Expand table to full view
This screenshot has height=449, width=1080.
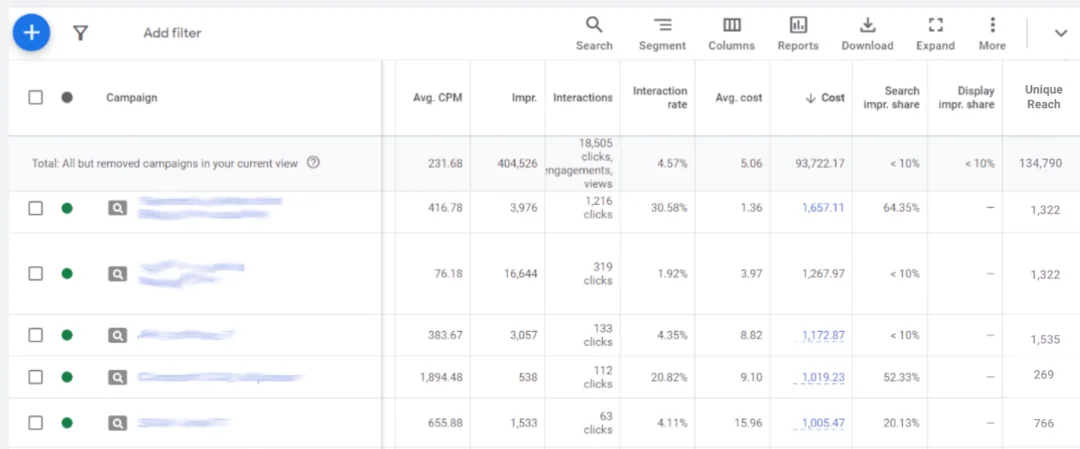[x=935, y=34]
